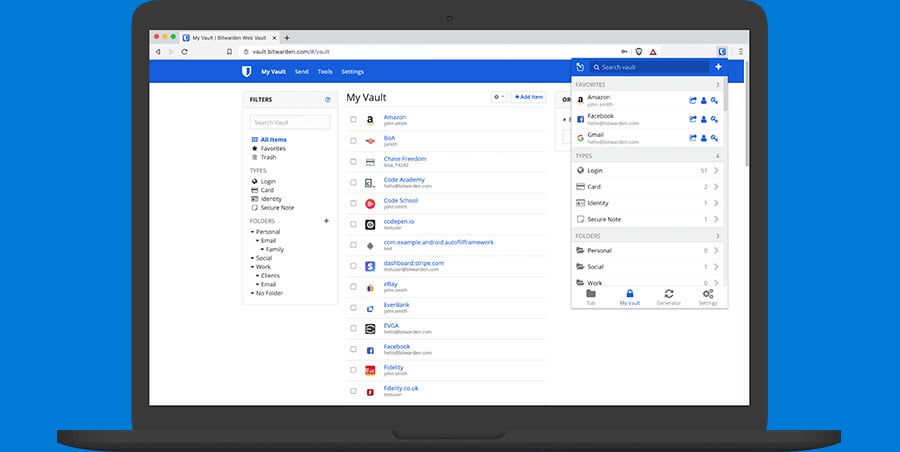This screenshot has height=452, width=900.
Task: Copy Facebook password in extension popup
Action: point(714,119)
